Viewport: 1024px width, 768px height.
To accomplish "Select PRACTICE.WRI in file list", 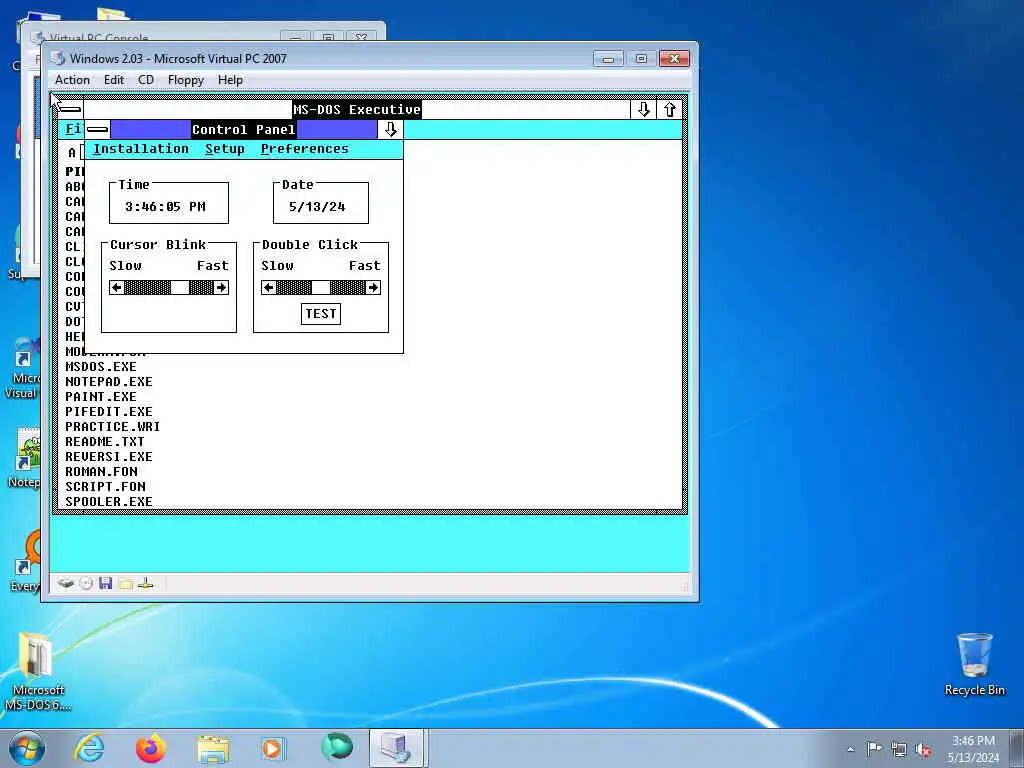I will coord(112,427).
